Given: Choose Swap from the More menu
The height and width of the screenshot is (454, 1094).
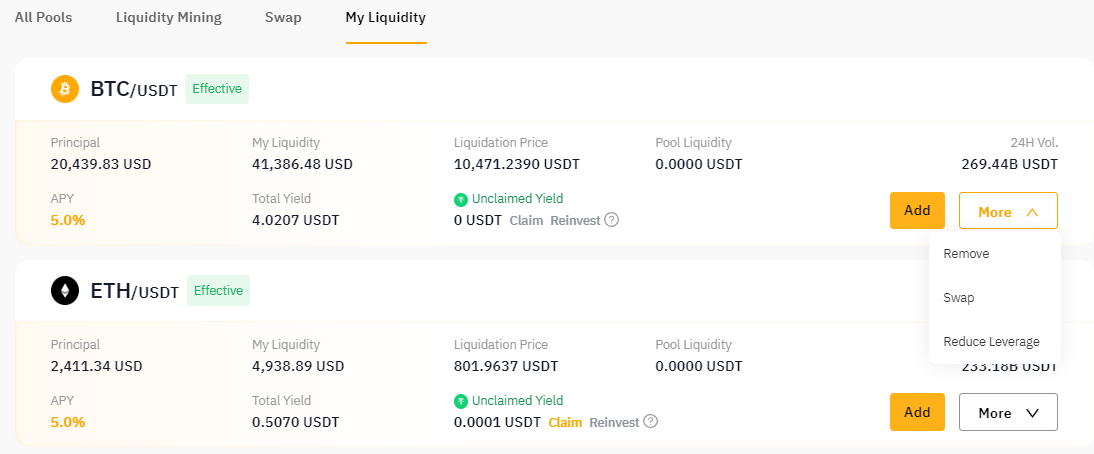Looking at the screenshot, I should 959,298.
